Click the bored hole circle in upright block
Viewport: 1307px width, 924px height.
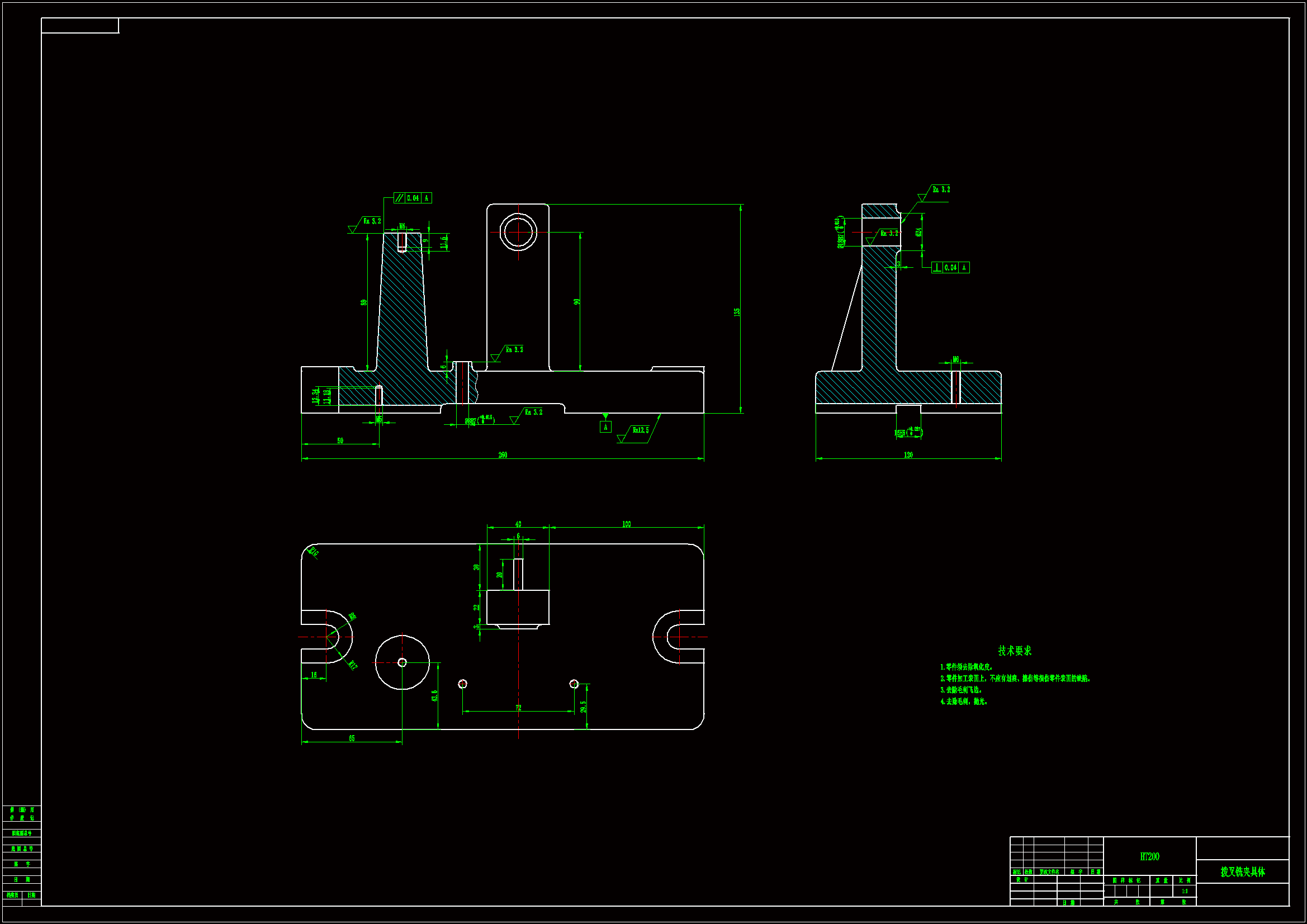click(518, 233)
